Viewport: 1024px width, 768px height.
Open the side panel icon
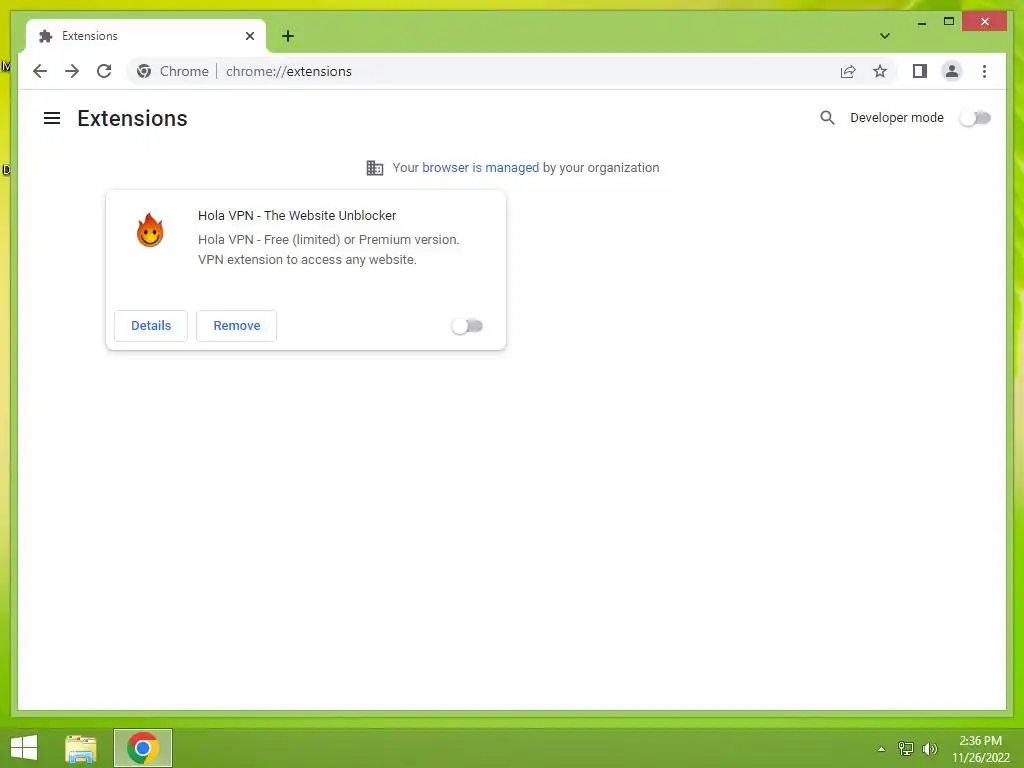pos(920,71)
